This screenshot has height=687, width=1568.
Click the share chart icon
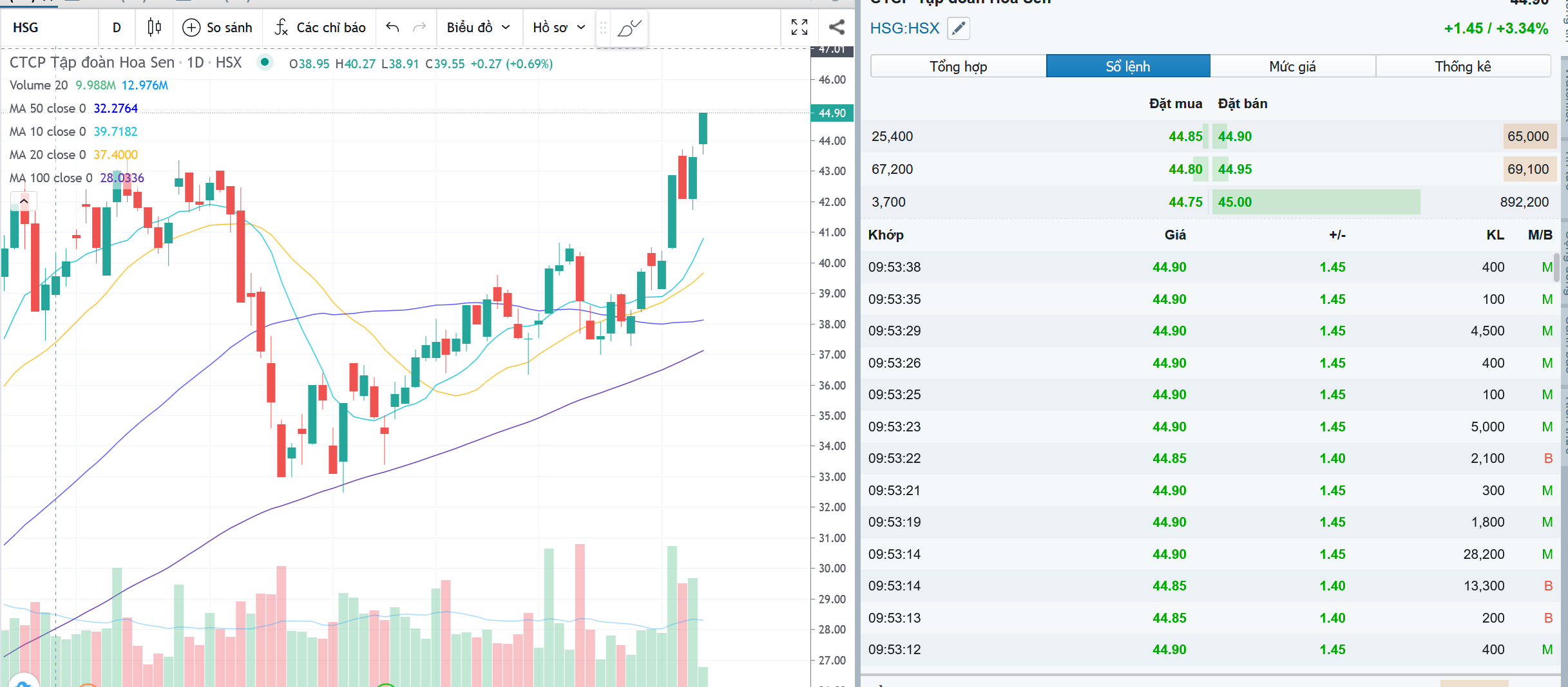(x=837, y=27)
